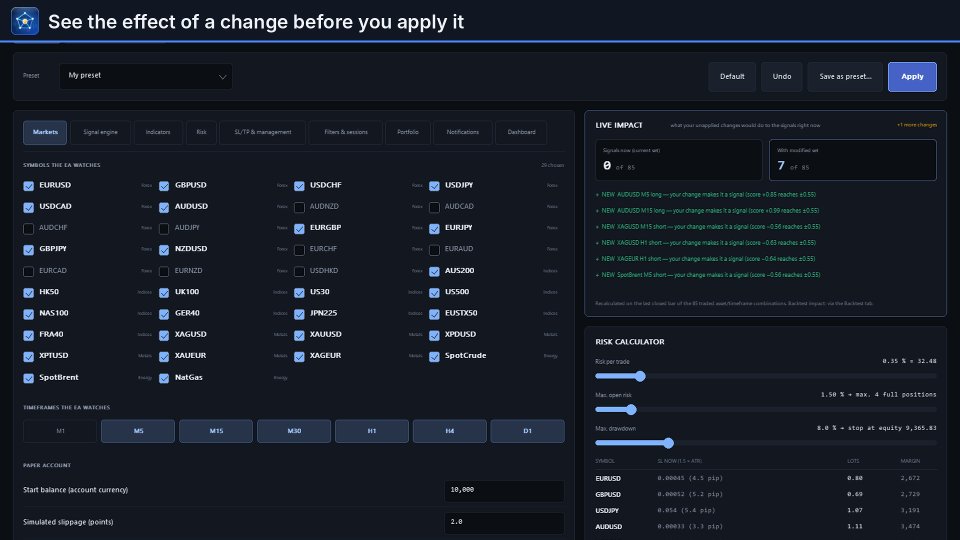Open the SL/TP & management tab
Image resolution: width=960 pixels, height=540 pixels.
pyautogui.click(x=263, y=132)
